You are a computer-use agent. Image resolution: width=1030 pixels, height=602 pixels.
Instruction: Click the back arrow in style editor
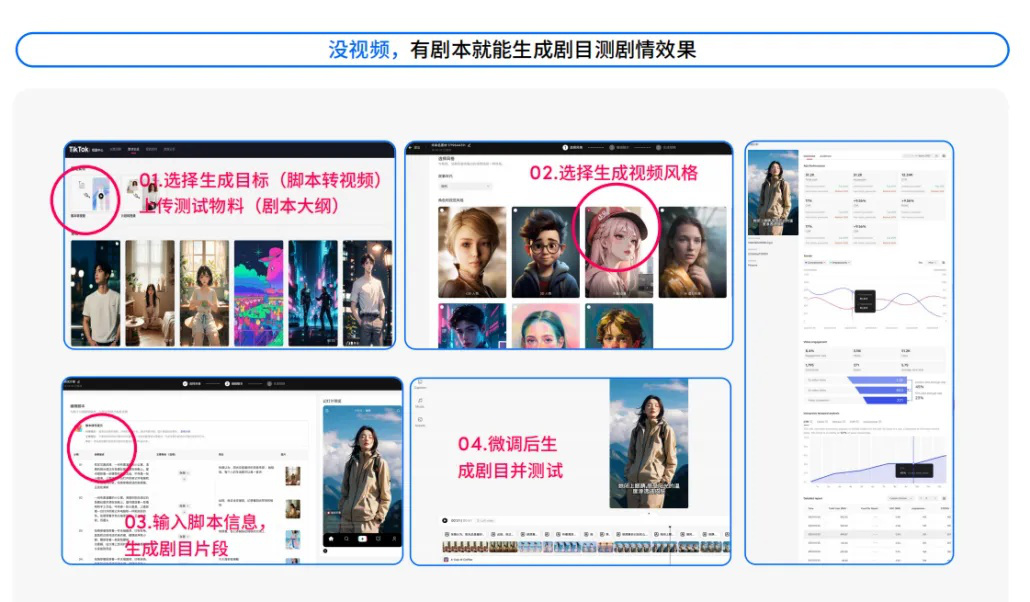[x=418, y=147]
